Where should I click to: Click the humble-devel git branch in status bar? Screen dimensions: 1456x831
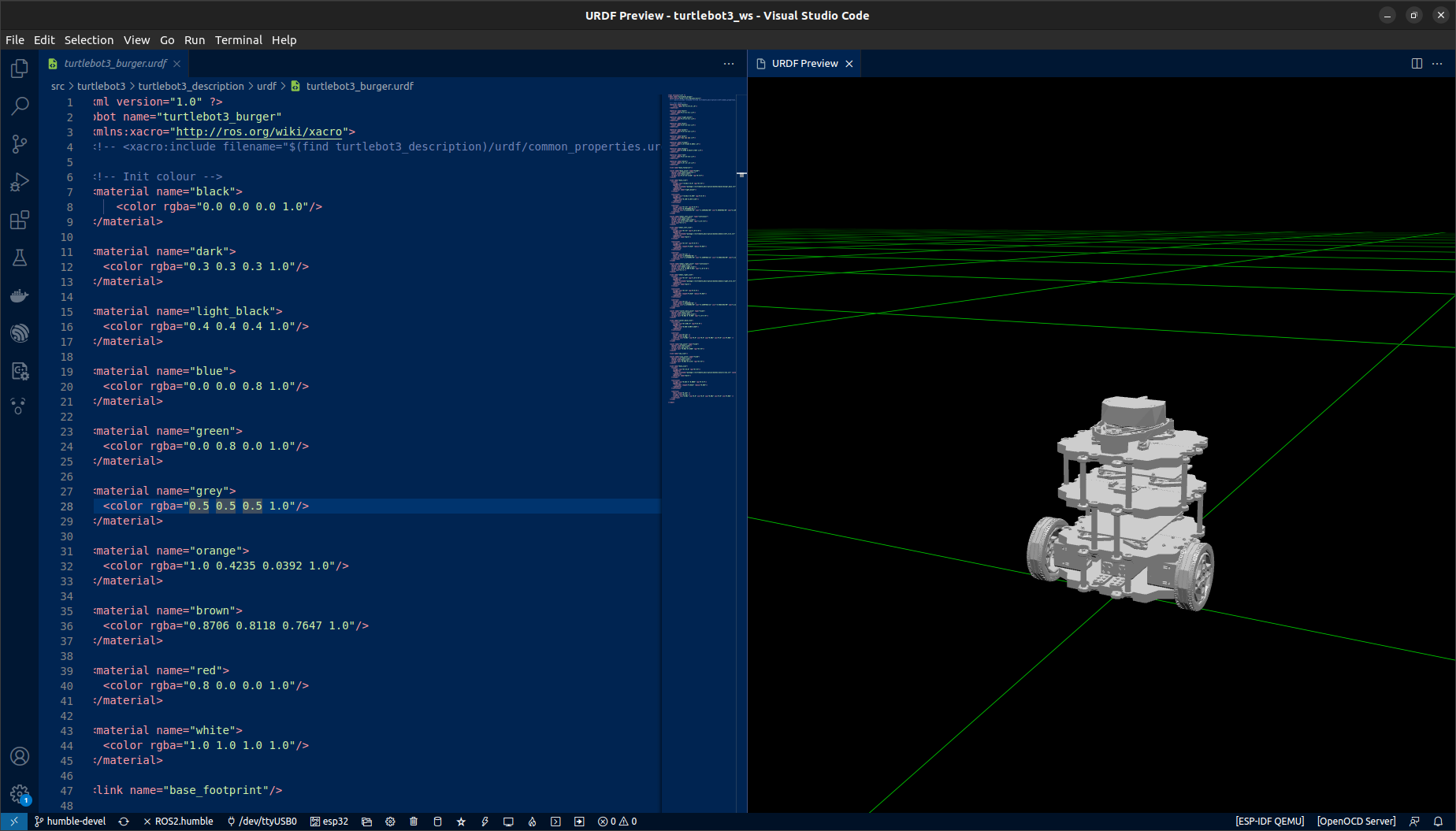pyautogui.click(x=70, y=822)
